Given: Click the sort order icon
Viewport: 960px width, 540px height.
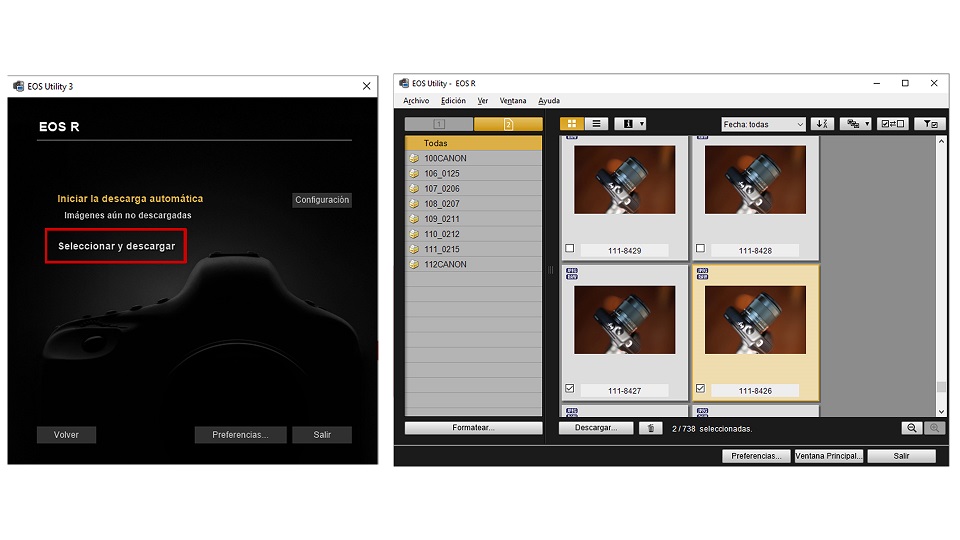Looking at the screenshot, I should [x=822, y=124].
